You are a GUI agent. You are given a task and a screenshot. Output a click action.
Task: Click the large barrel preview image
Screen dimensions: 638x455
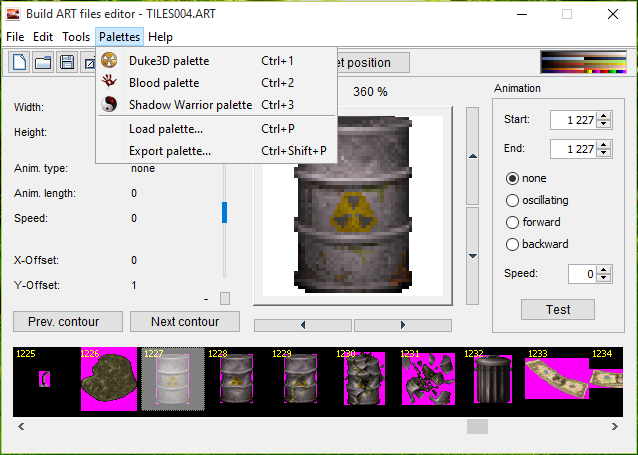coord(353,206)
